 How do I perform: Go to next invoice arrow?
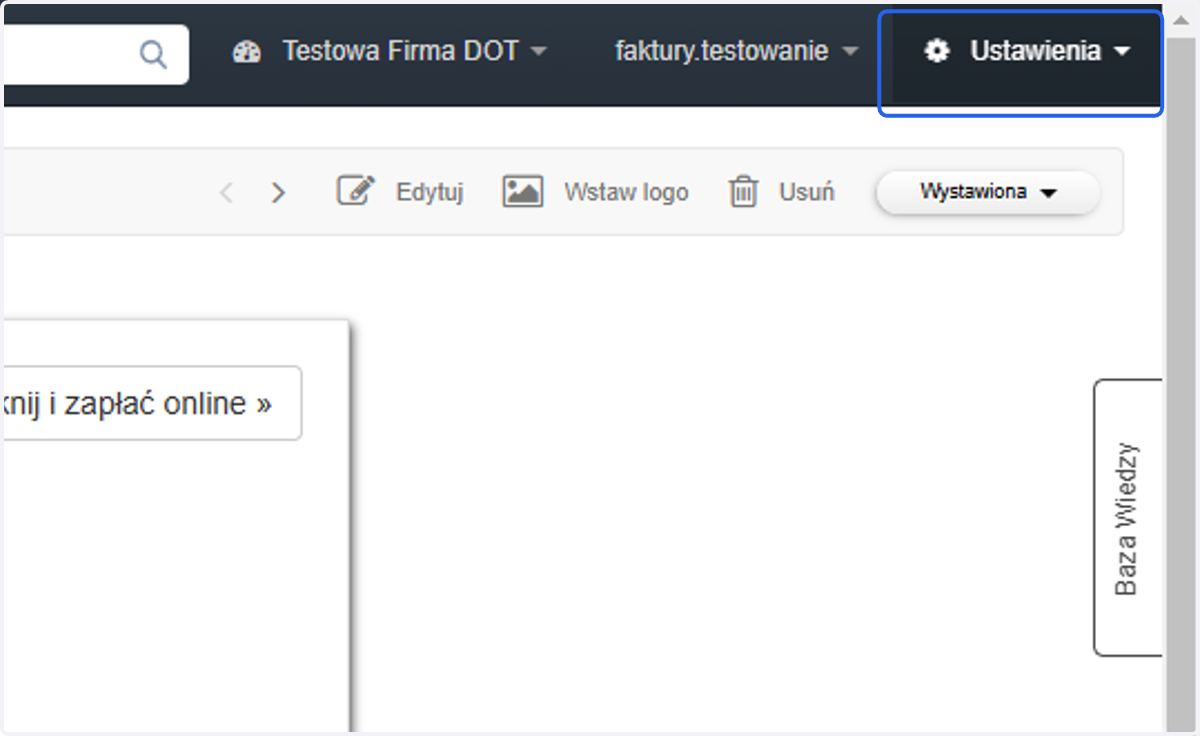278,192
